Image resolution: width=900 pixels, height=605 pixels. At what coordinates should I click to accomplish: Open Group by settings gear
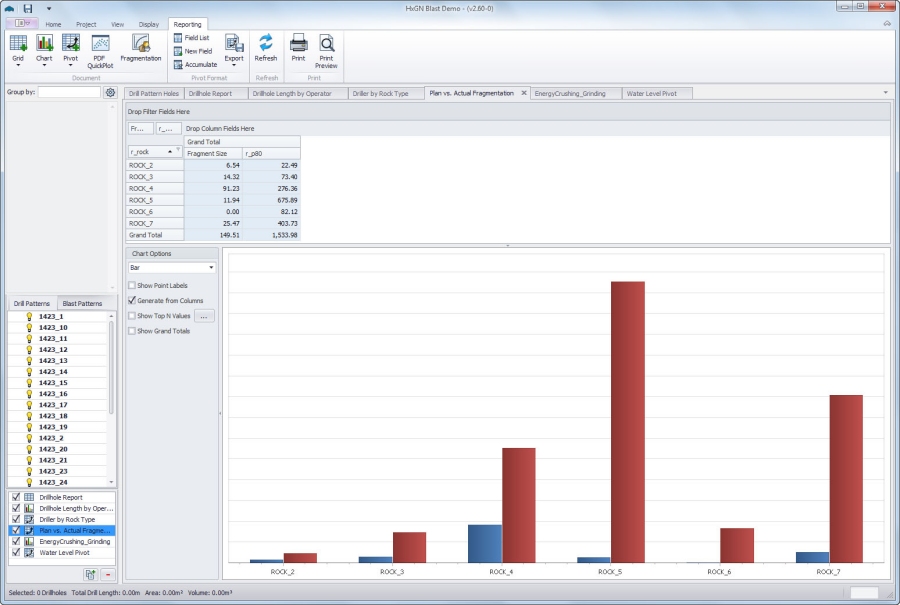[111, 93]
